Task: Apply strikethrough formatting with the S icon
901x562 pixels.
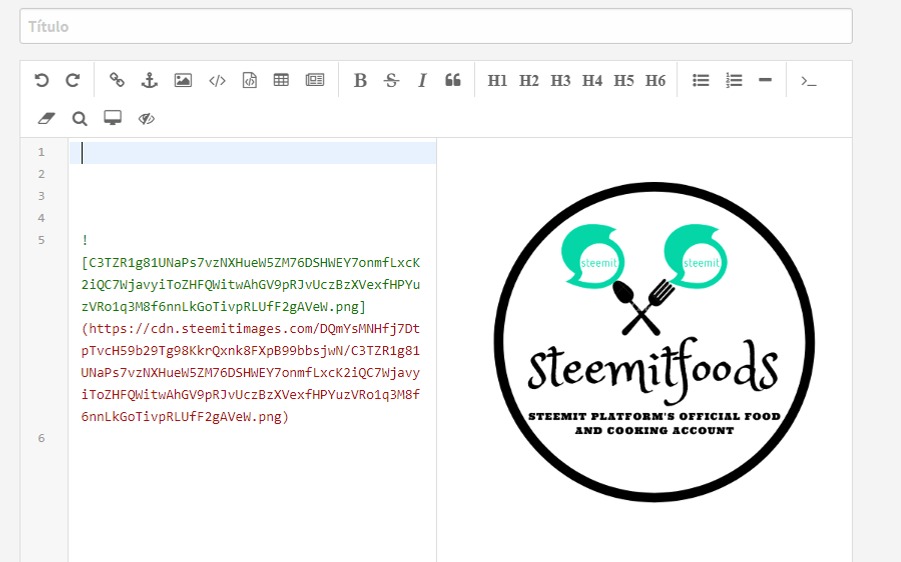Action: (391, 80)
